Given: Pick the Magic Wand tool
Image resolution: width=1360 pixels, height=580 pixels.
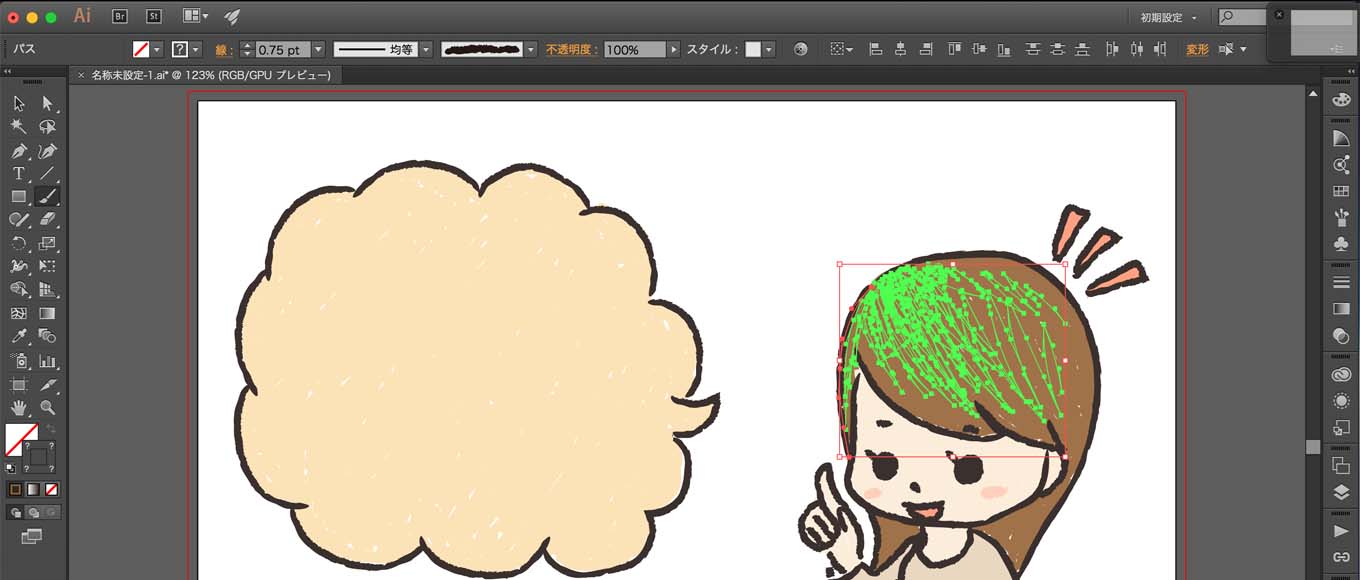Looking at the screenshot, I should (x=18, y=127).
